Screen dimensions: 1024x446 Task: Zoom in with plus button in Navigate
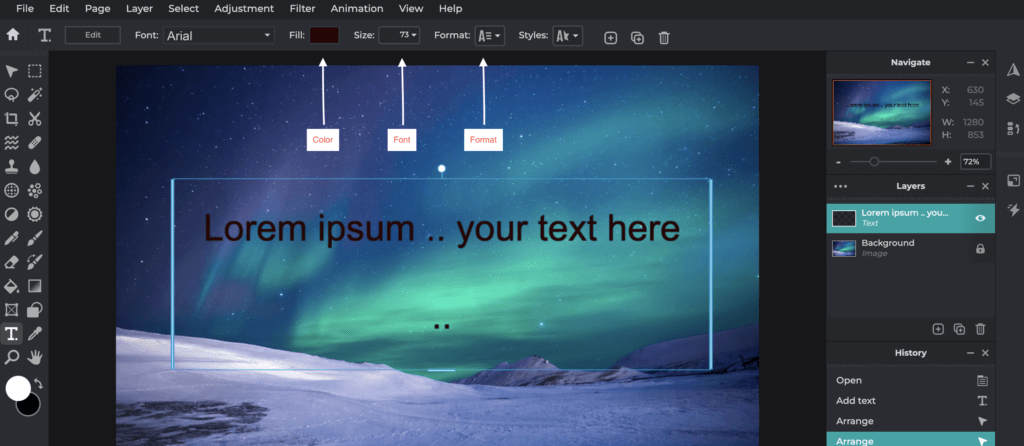point(948,162)
